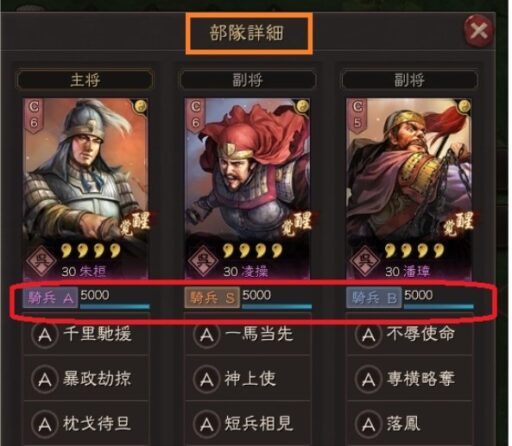Open 朱桓 general card portrait

pos(86,188)
